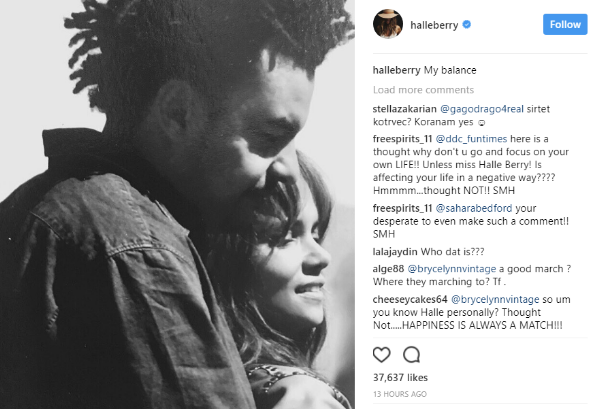Open halleberry's profile picture avatar

388,24
